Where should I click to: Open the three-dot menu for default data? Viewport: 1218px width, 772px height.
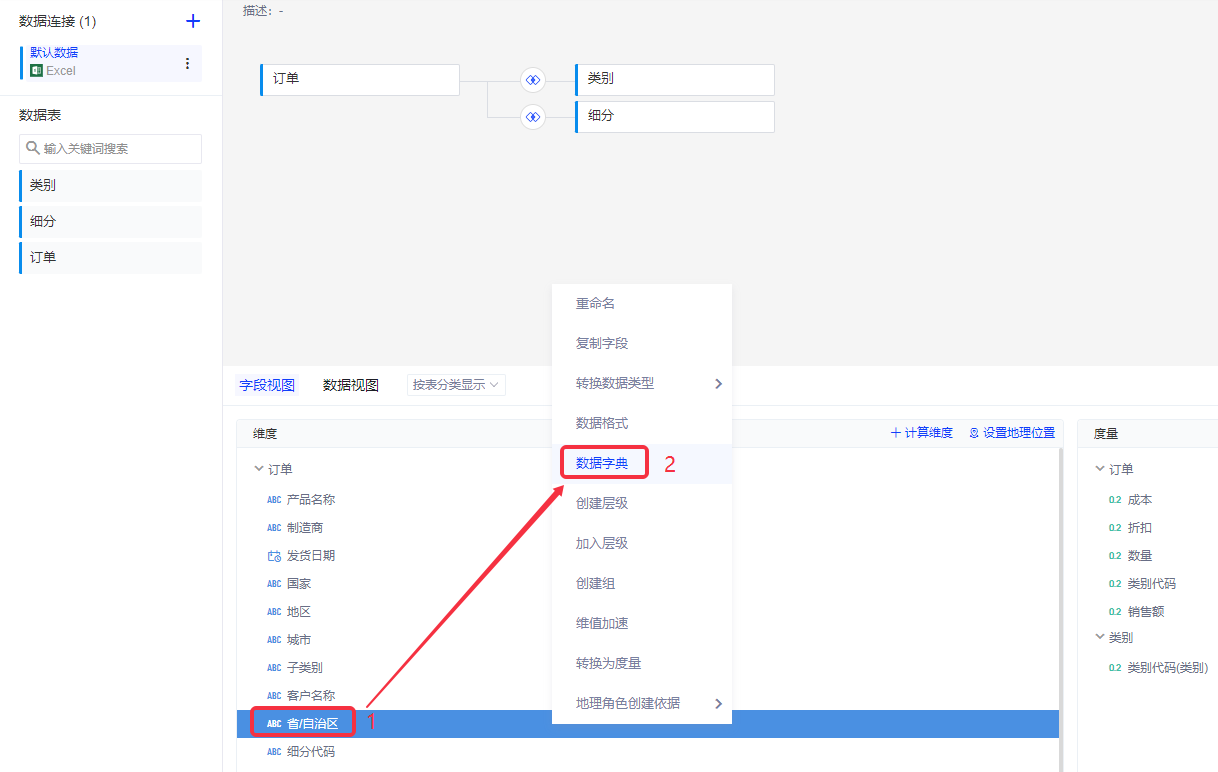pos(187,63)
